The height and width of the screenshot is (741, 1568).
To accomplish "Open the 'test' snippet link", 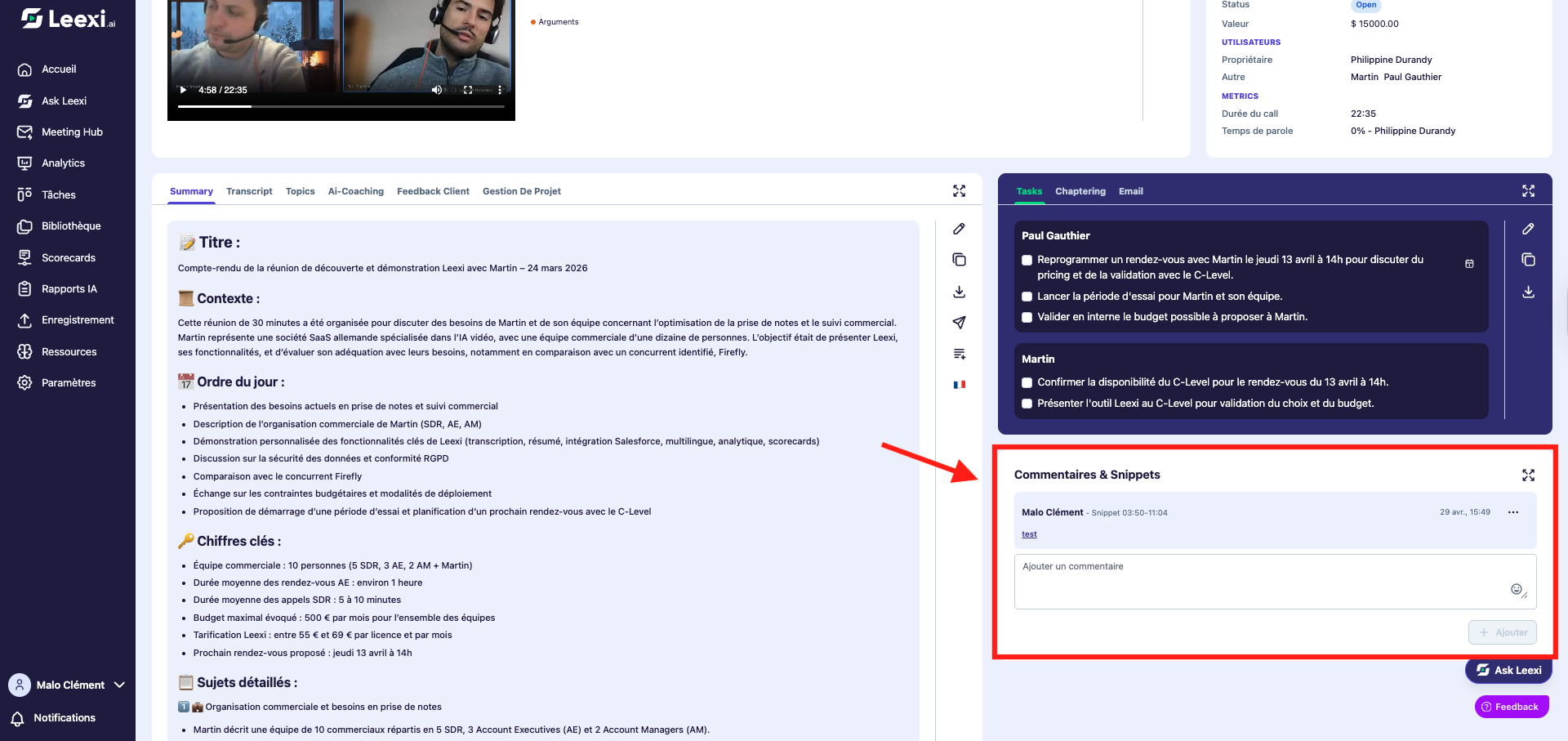I will point(1029,534).
